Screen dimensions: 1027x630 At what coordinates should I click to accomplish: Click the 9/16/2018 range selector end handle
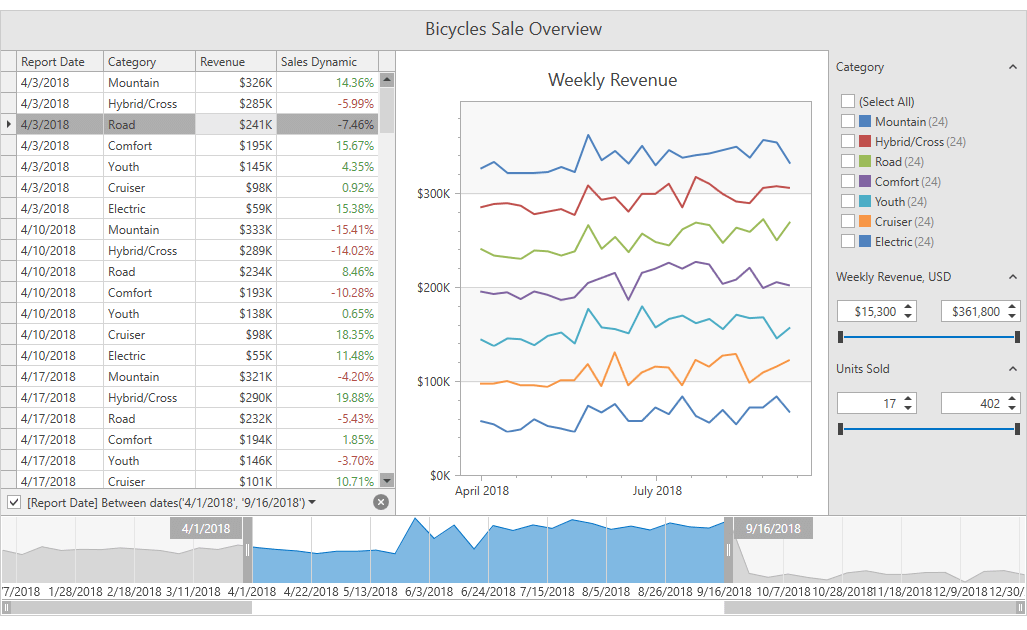pos(729,549)
